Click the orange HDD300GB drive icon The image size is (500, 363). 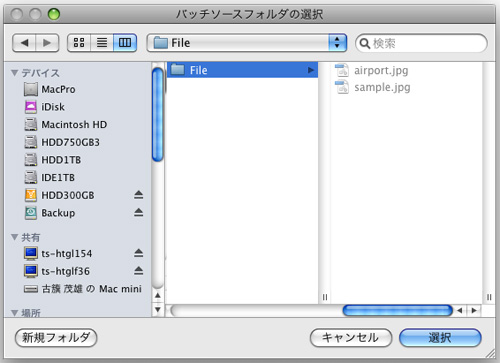tap(31, 195)
